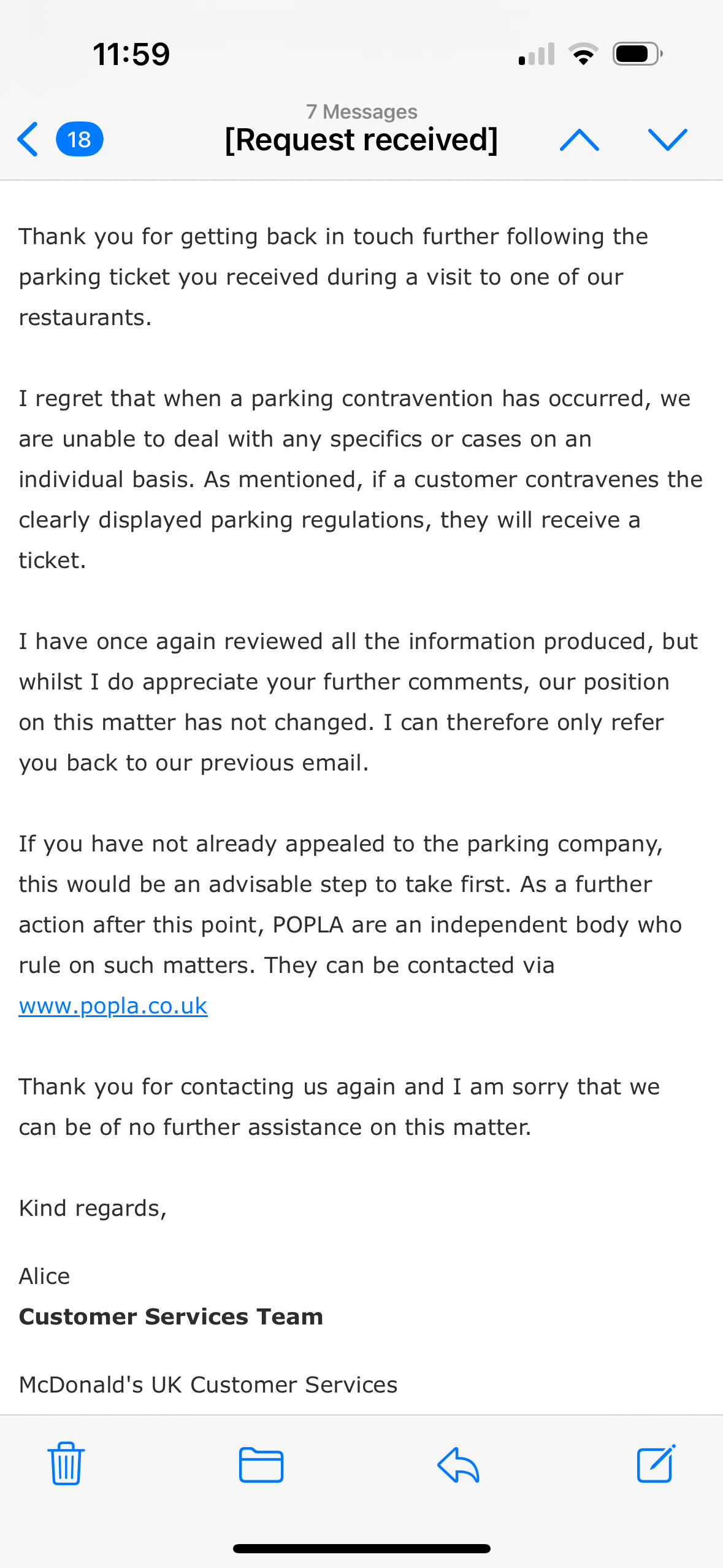The width and height of the screenshot is (723, 1568).
Task: Move message using folder icon
Action: tap(261, 1464)
